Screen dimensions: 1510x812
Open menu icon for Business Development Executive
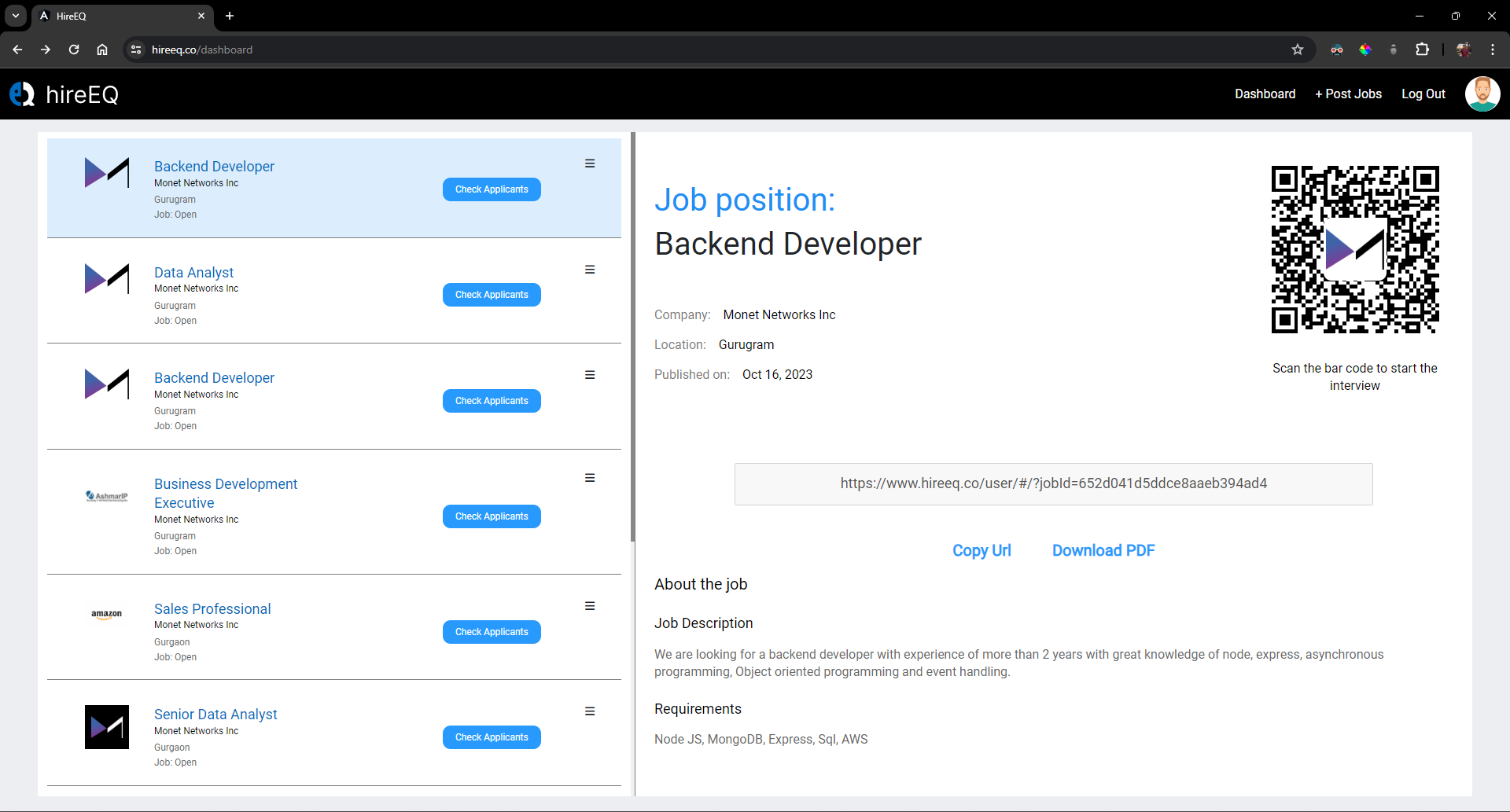point(590,478)
